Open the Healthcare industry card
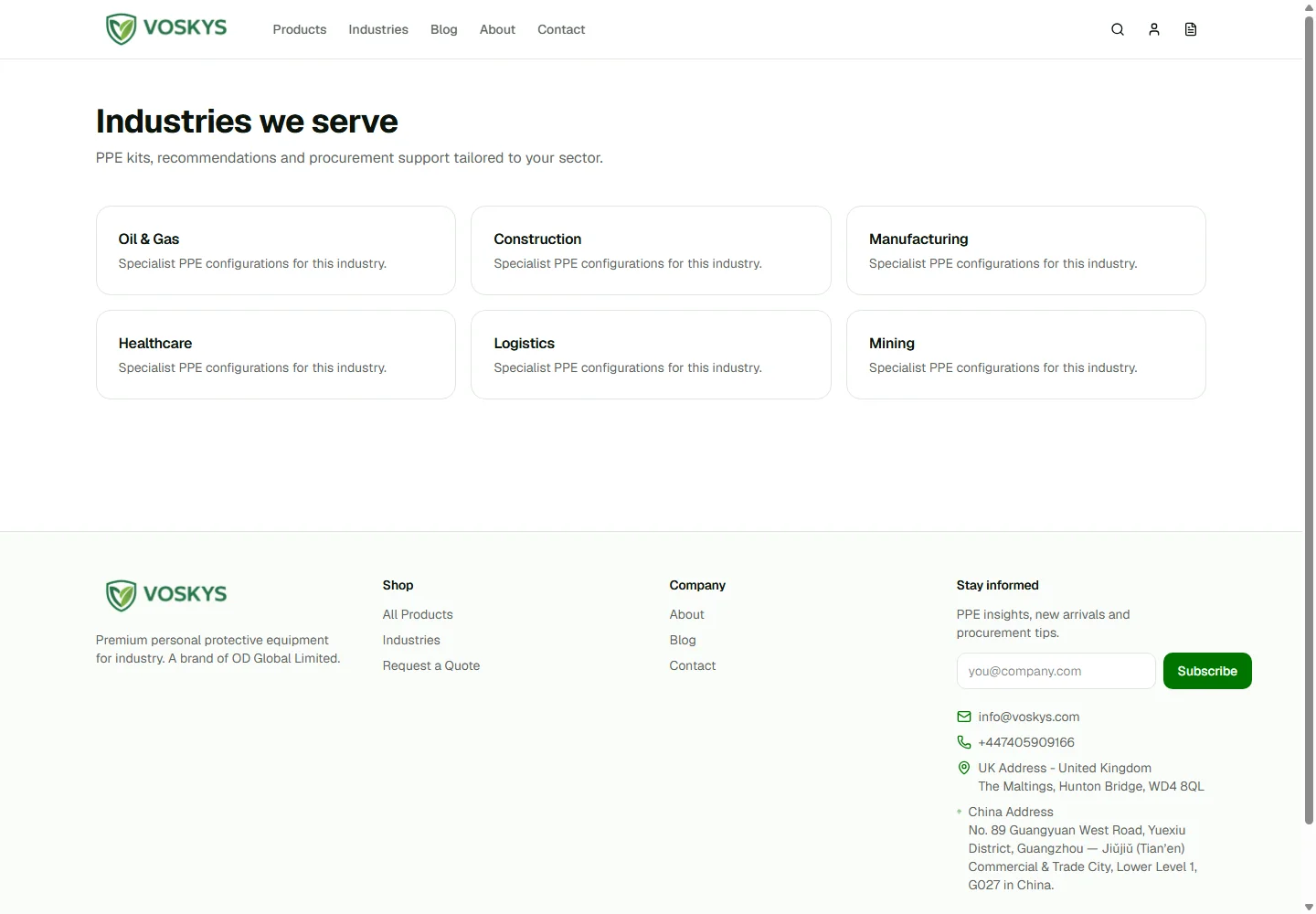The width and height of the screenshot is (1316, 914). (x=276, y=355)
